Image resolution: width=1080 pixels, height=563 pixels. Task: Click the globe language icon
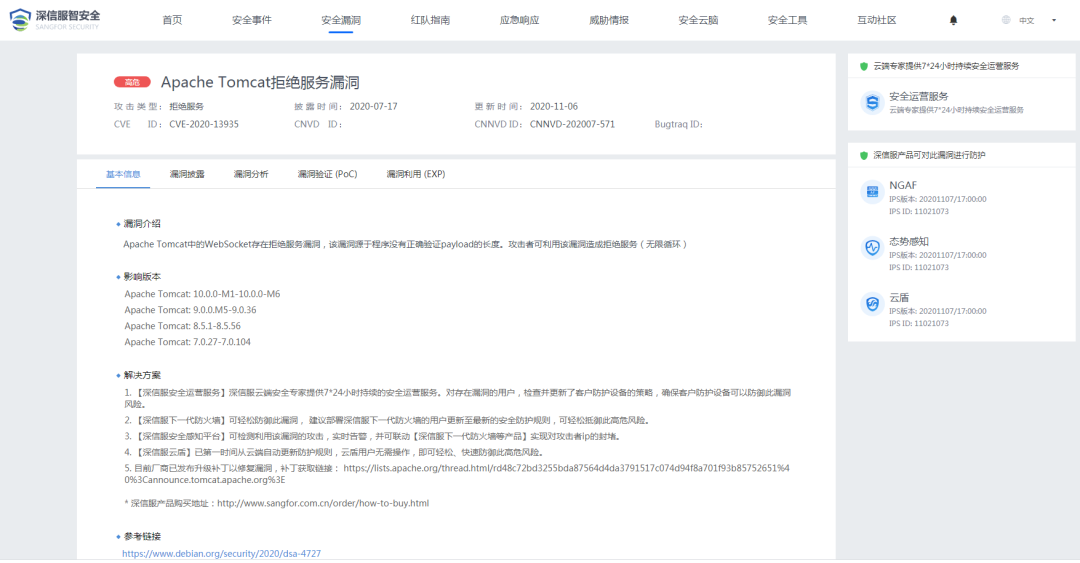1006,20
